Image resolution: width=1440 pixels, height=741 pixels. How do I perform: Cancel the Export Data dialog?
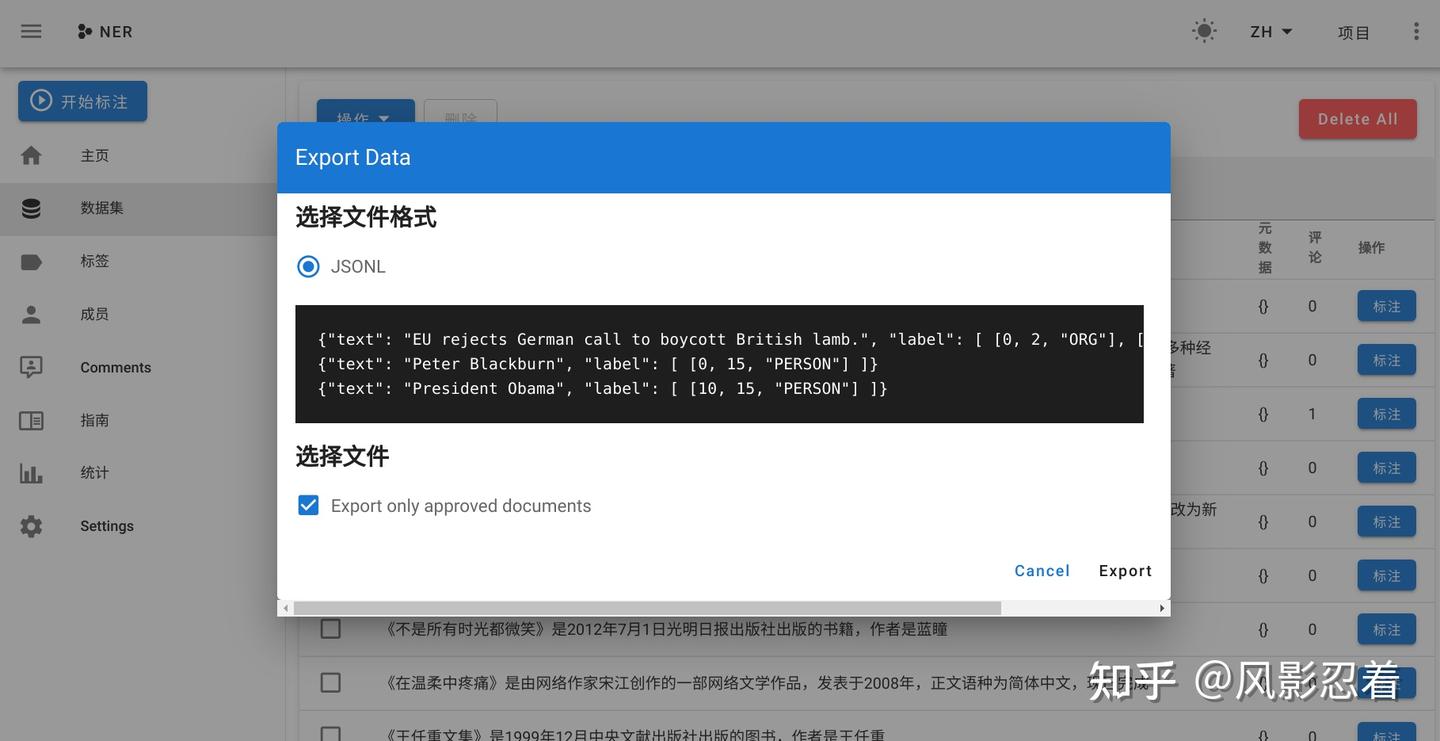pyautogui.click(x=1042, y=570)
